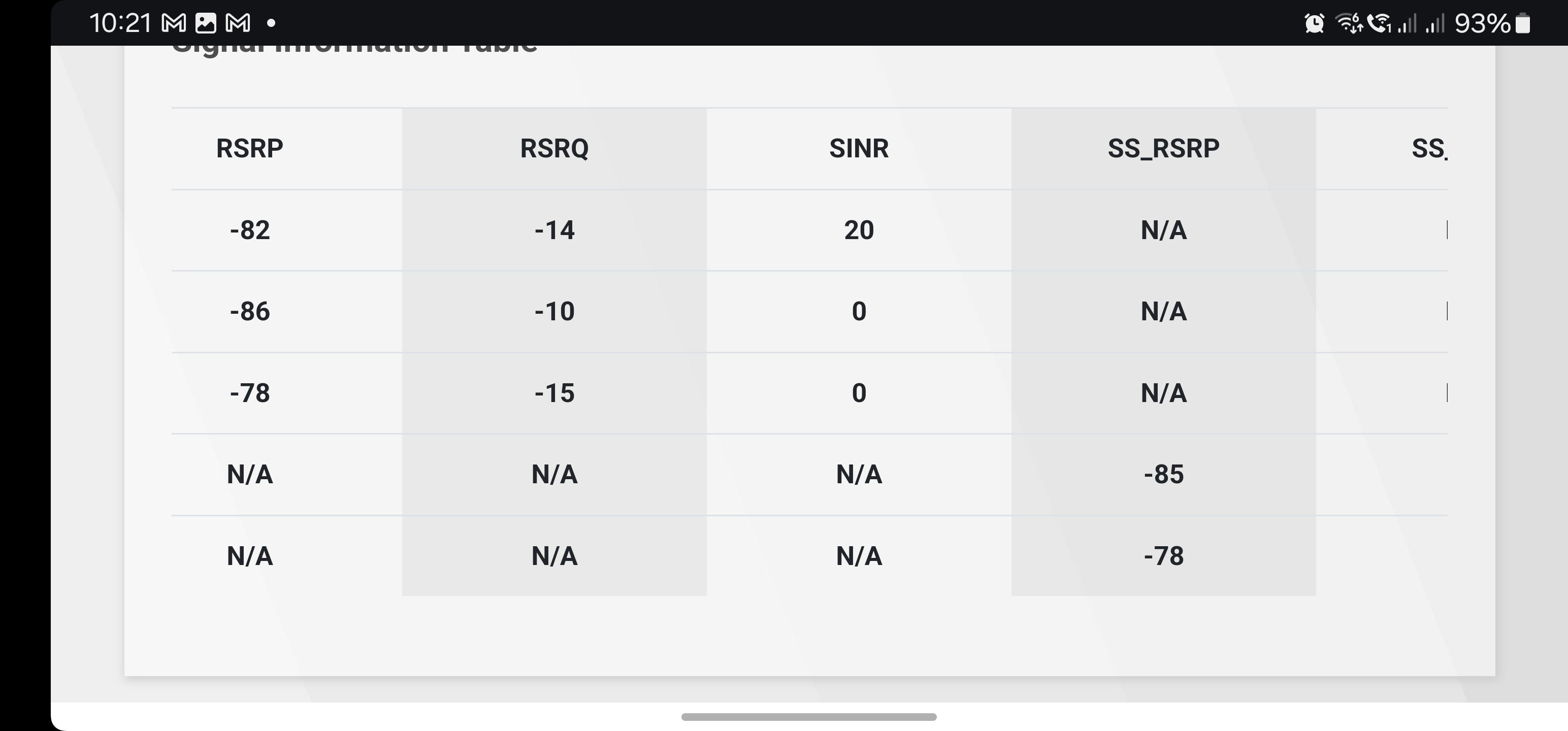Tap the notification overflow dot
The image size is (1568, 731).
coord(272,23)
